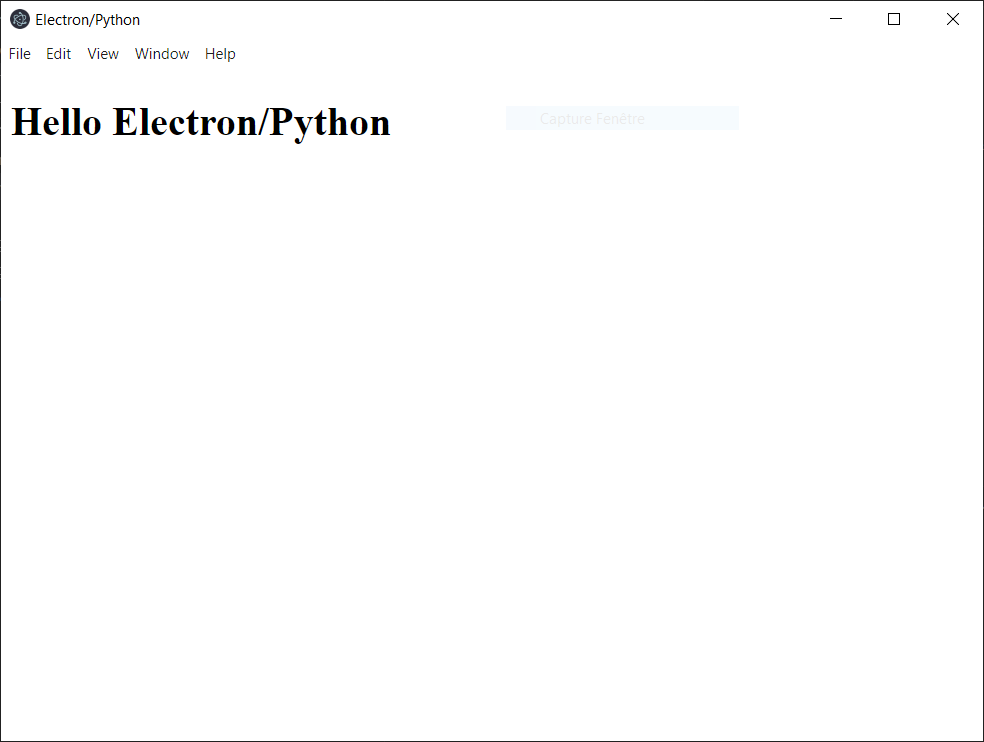Viewport: 984px width, 742px height.
Task: Open the Window menu
Action: pos(162,54)
